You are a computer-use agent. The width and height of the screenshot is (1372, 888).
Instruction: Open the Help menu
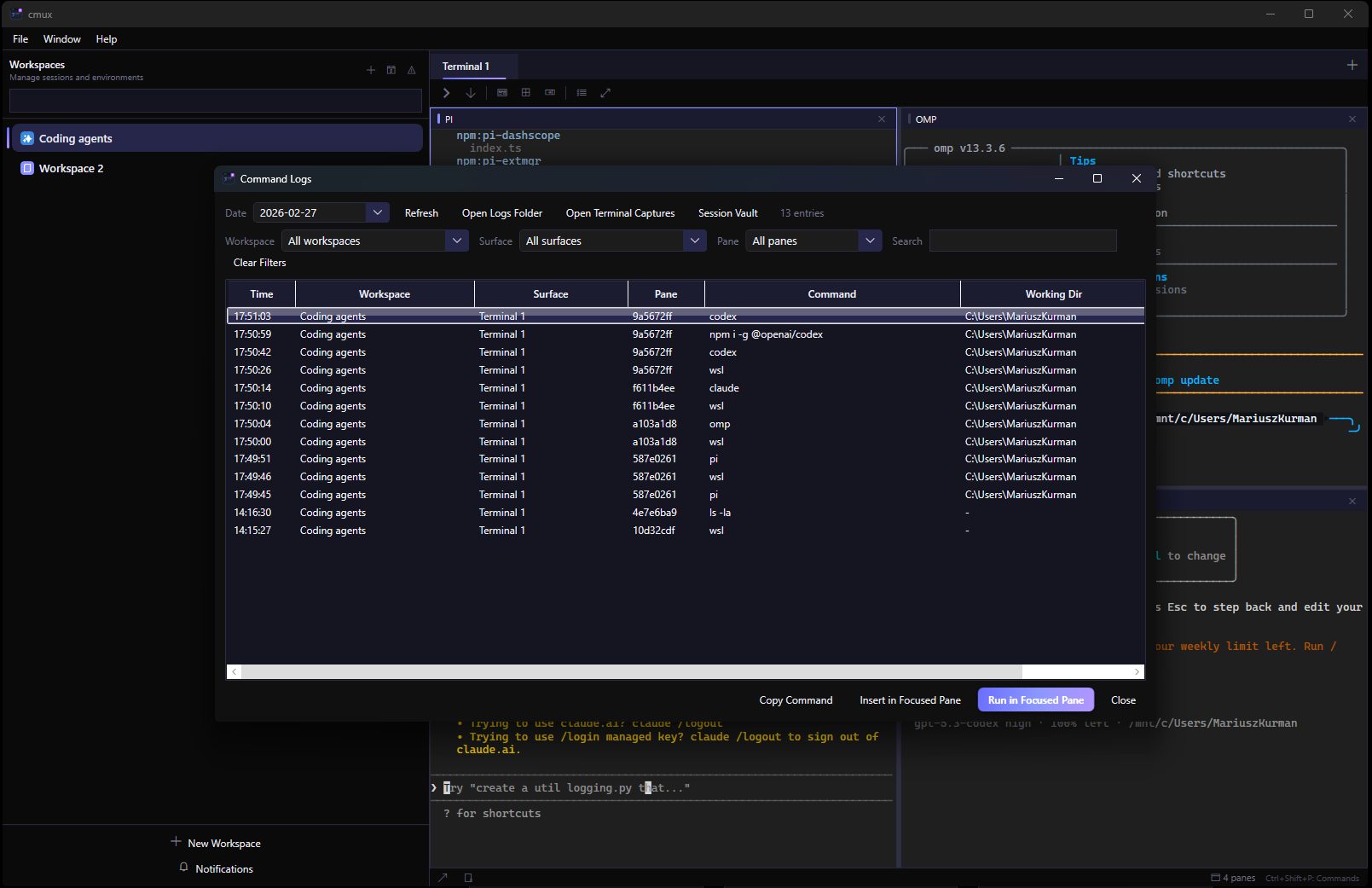point(107,39)
